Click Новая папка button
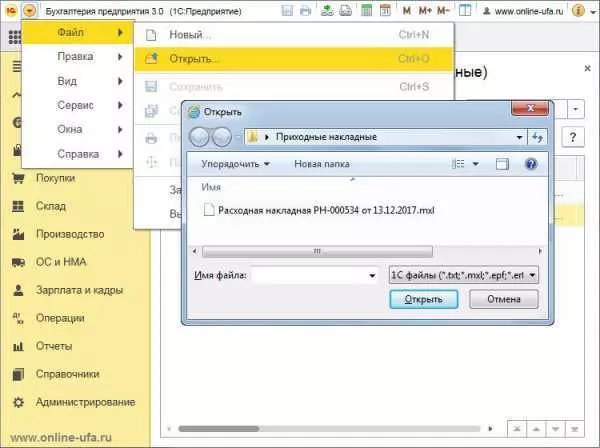This screenshot has height=448, width=600. 322,164
